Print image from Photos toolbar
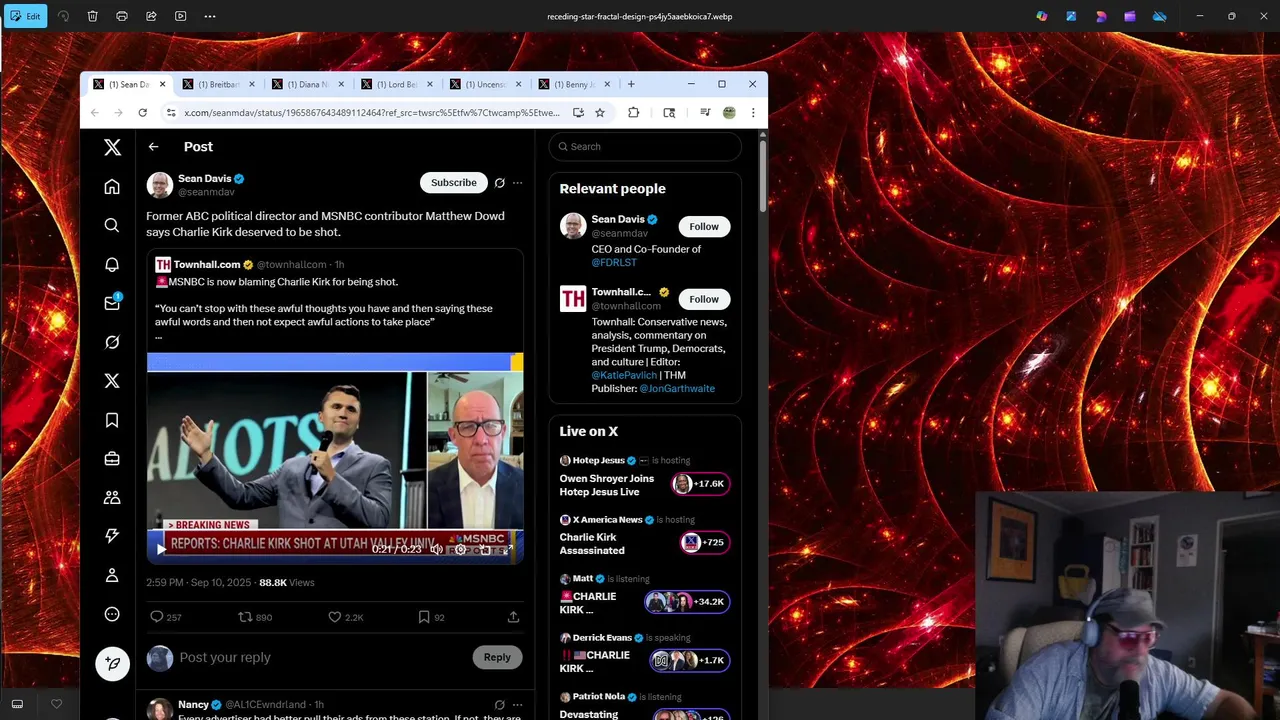The height and width of the screenshot is (720, 1280). pos(122,16)
